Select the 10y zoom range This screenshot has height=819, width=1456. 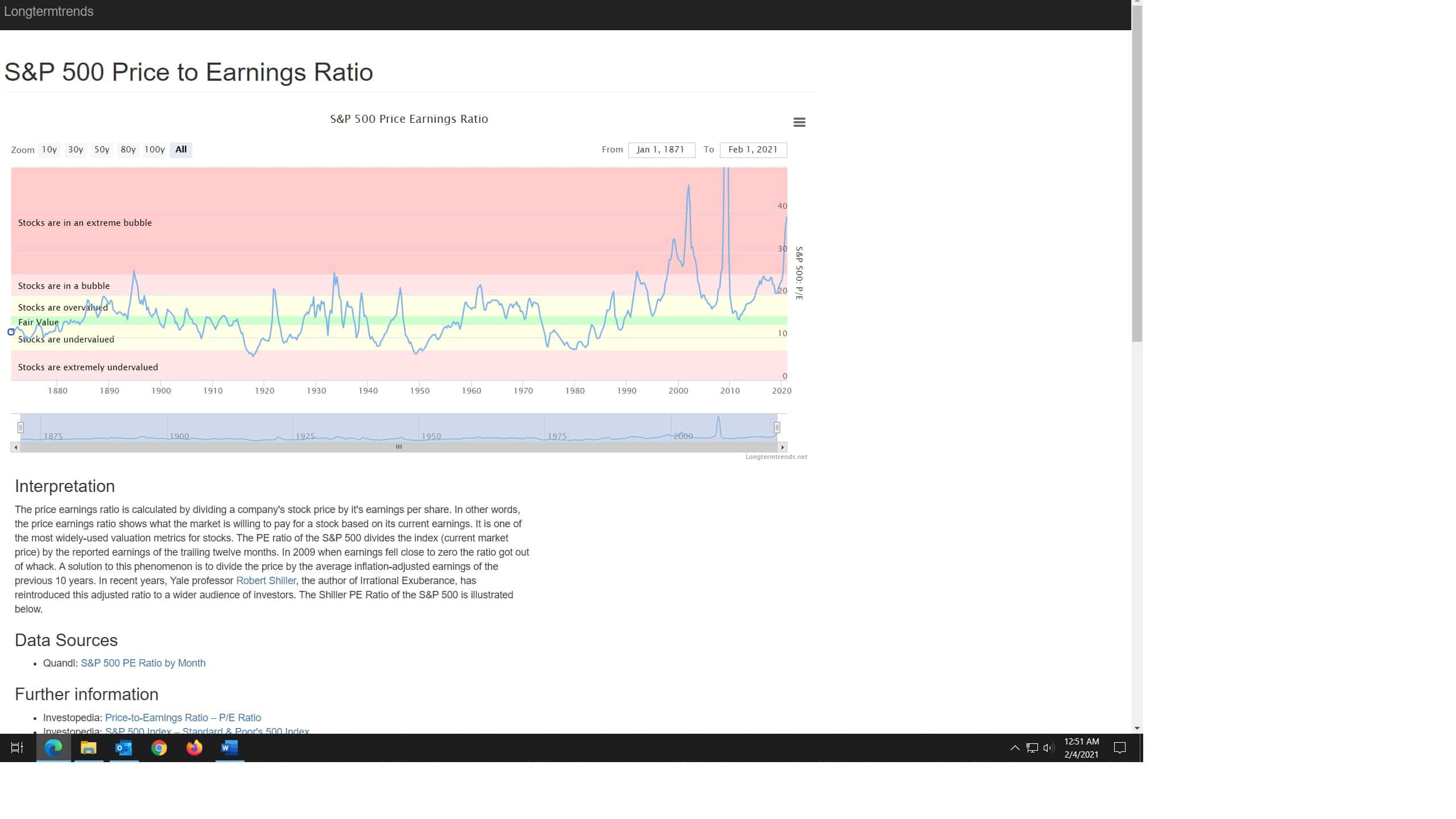[49, 150]
